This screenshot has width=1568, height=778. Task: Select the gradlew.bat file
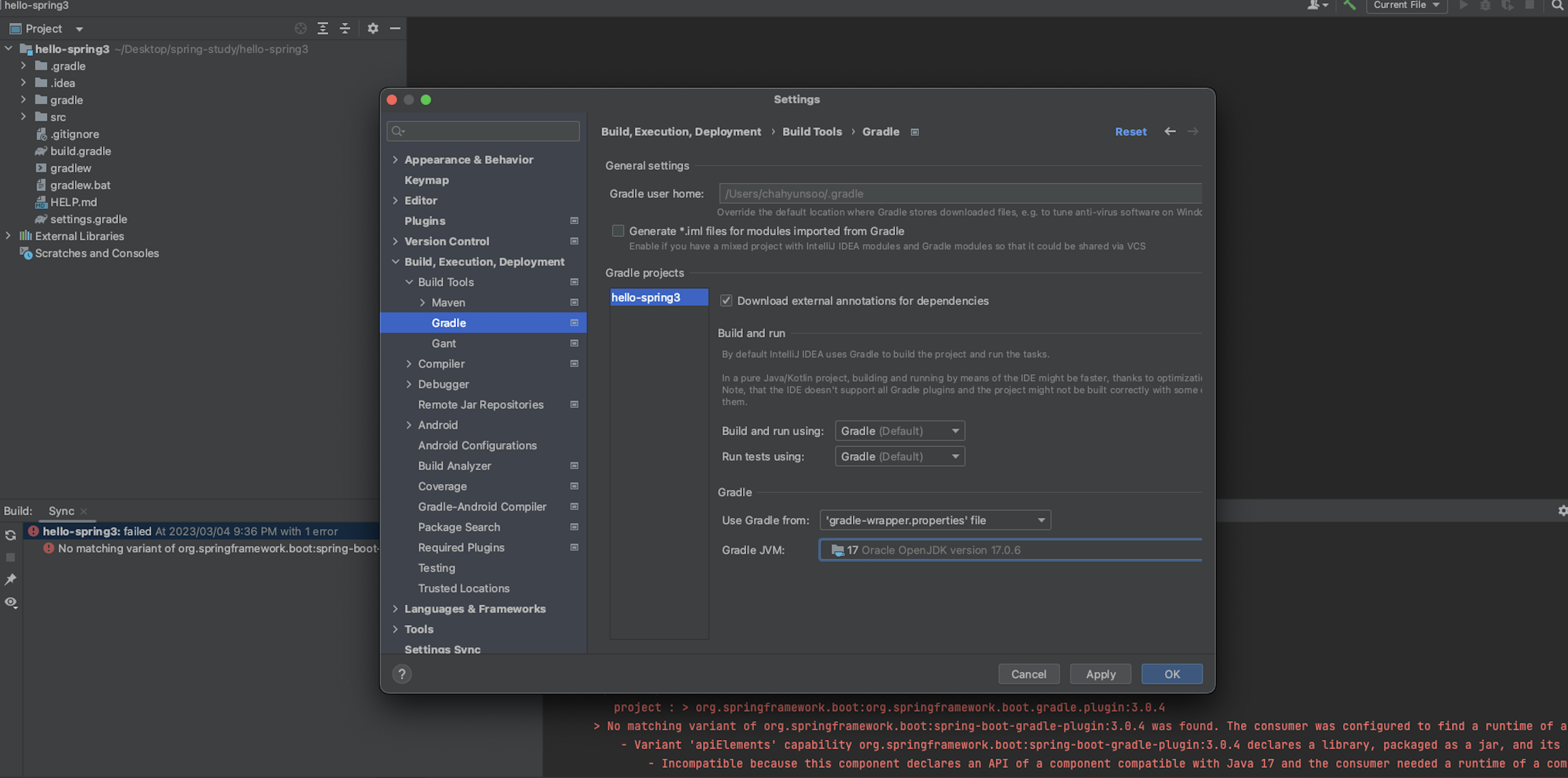(x=80, y=185)
